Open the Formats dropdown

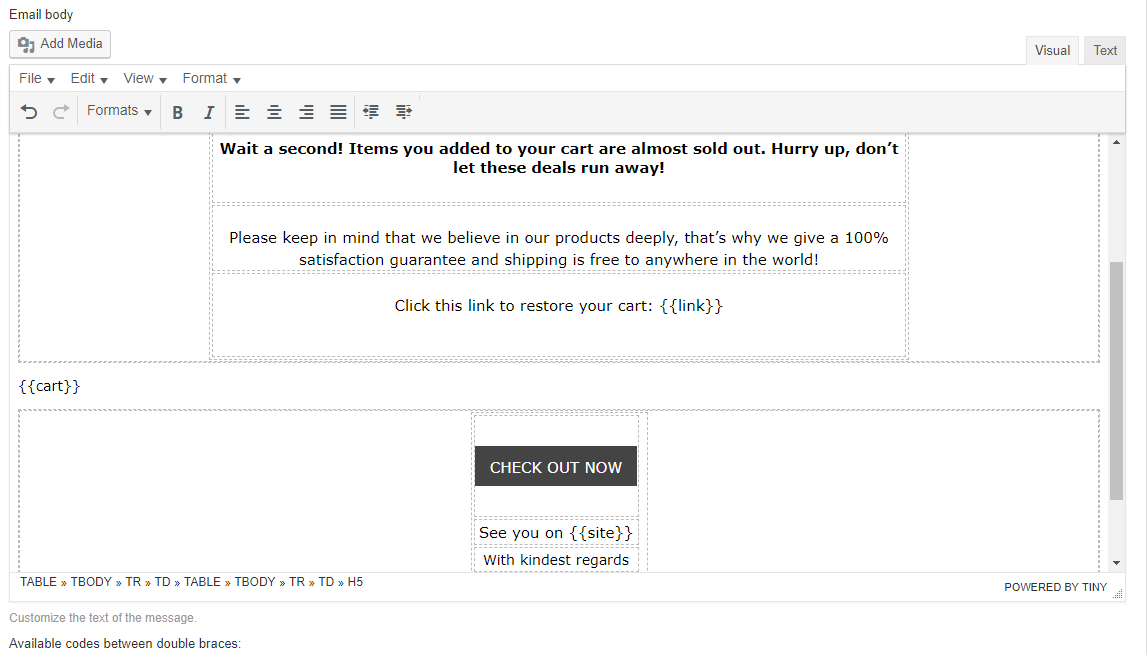coord(119,111)
